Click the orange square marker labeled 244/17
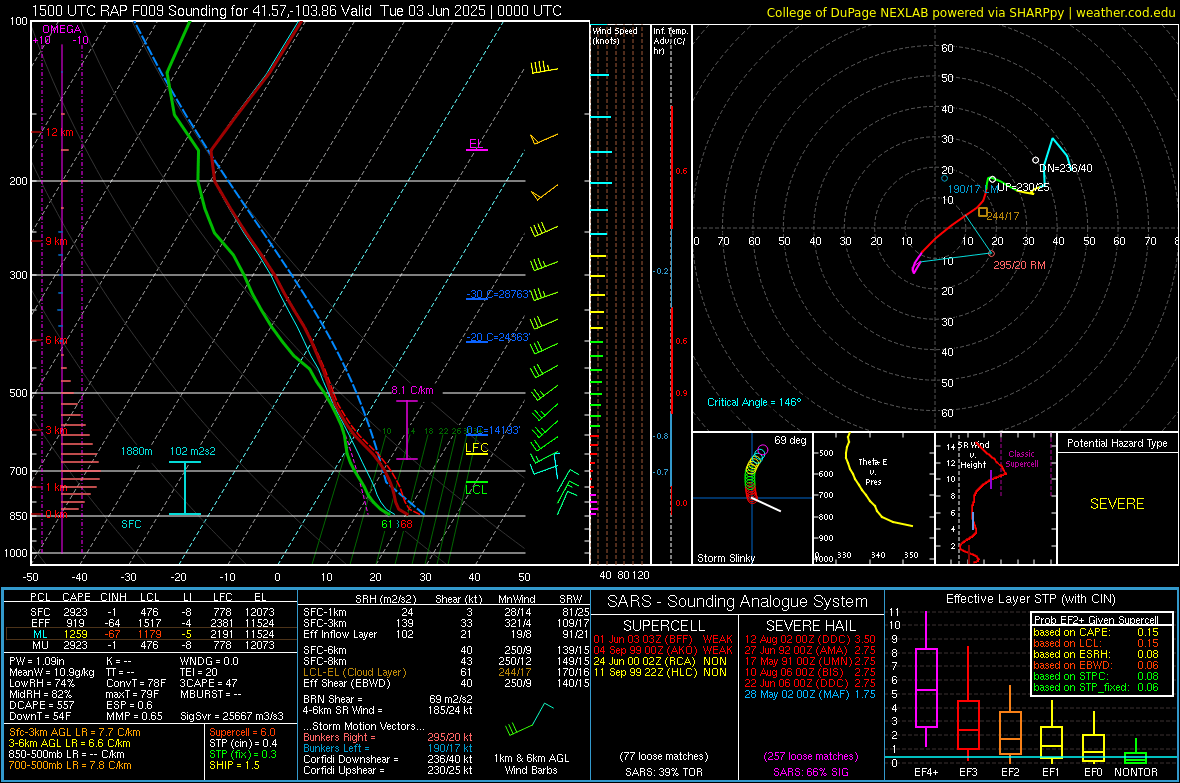This screenshot has height=783, width=1180. coord(983,213)
